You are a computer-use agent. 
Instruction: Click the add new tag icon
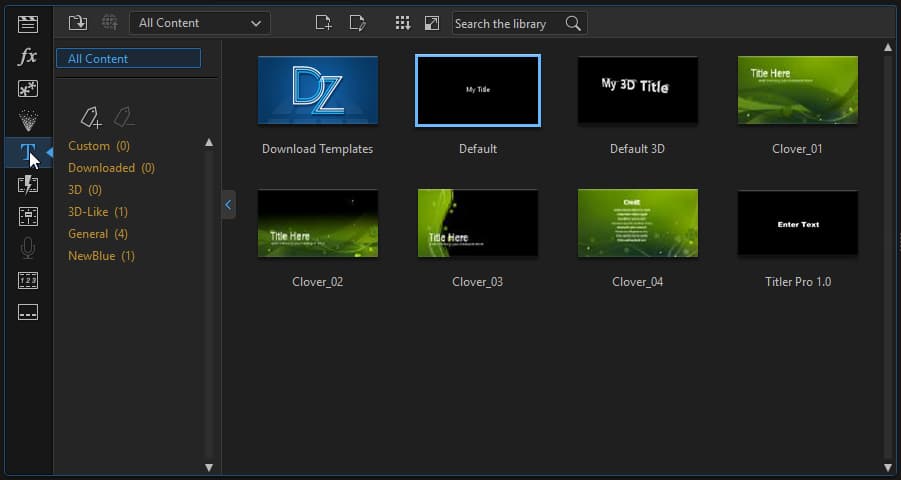tap(91, 118)
